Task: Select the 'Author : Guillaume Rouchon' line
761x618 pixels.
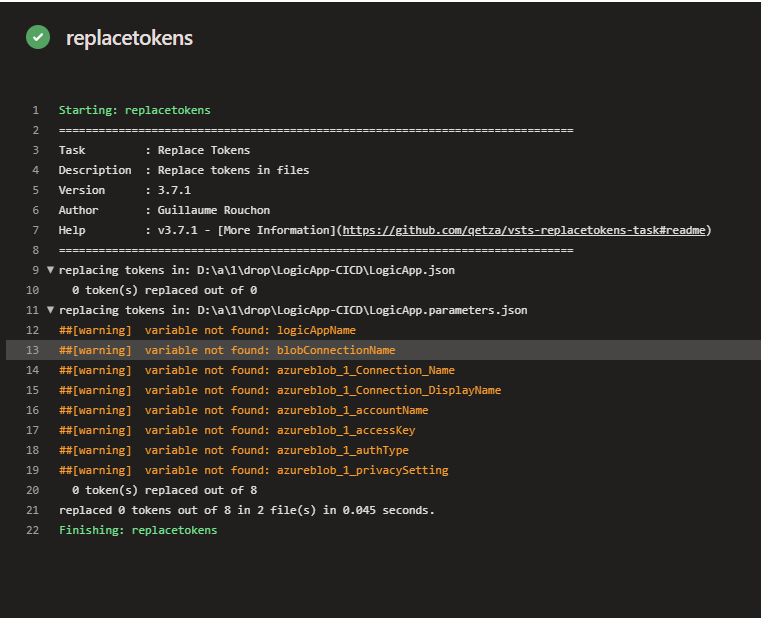Action: pyautogui.click(x=164, y=210)
